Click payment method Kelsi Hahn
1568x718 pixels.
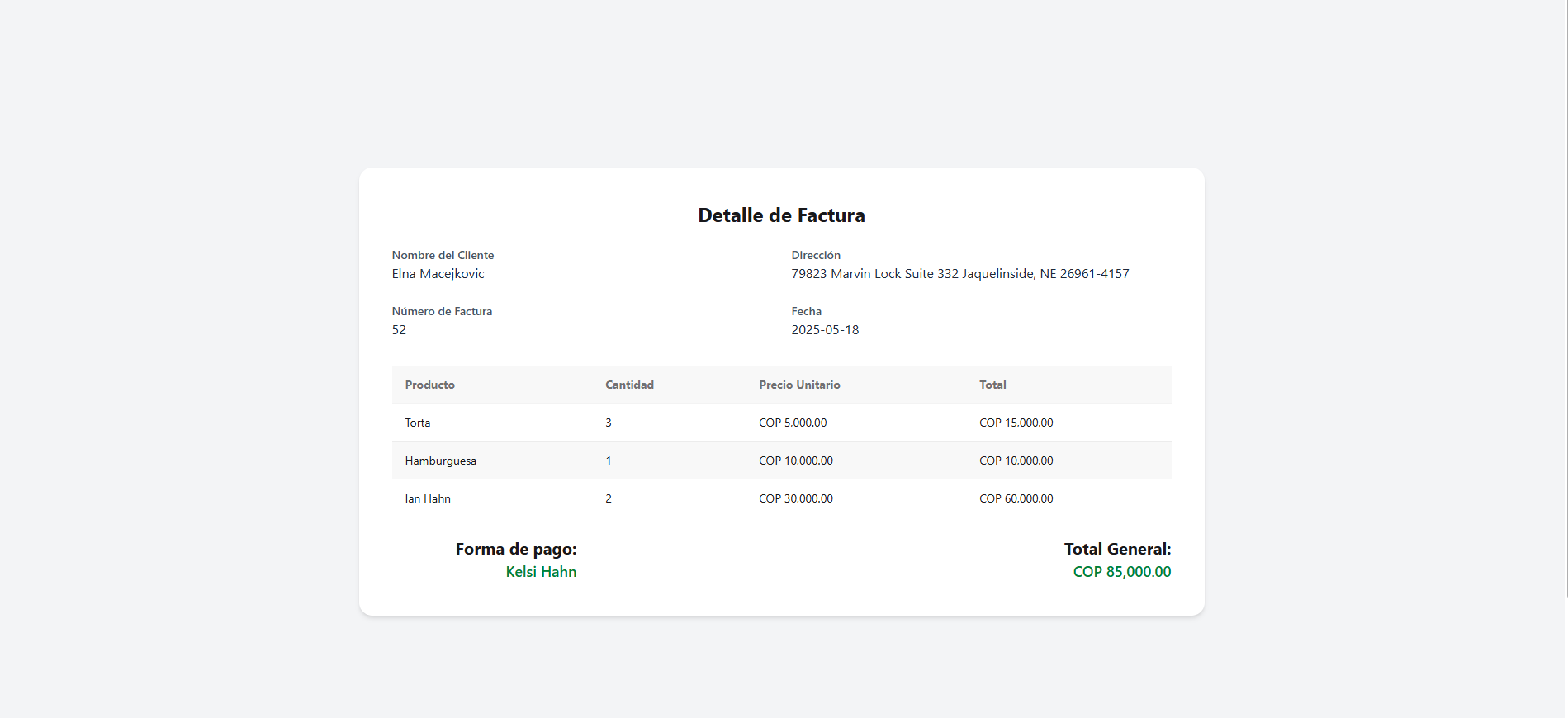[541, 572]
